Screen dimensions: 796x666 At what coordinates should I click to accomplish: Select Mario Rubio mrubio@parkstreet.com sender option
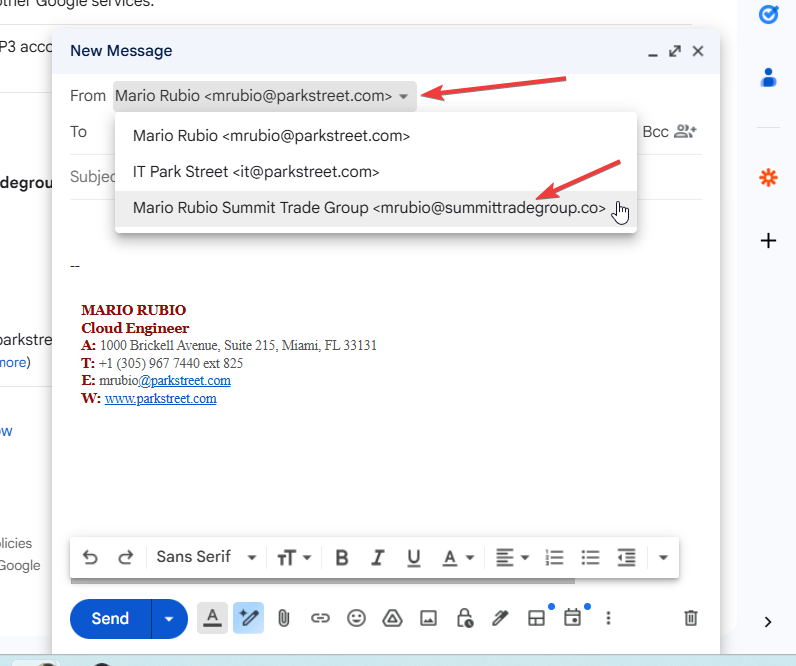[376, 136]
